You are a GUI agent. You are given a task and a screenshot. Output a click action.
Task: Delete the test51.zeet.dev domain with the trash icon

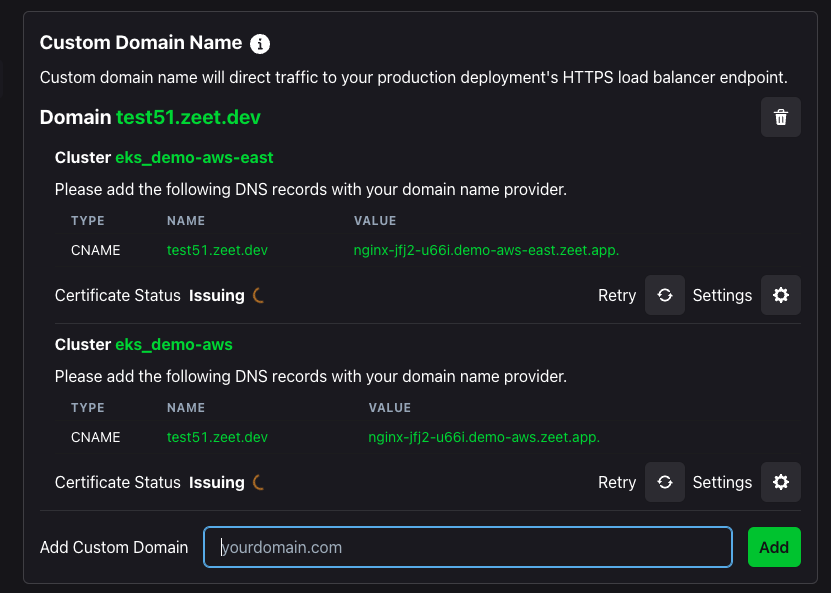(x=781, y=117)
